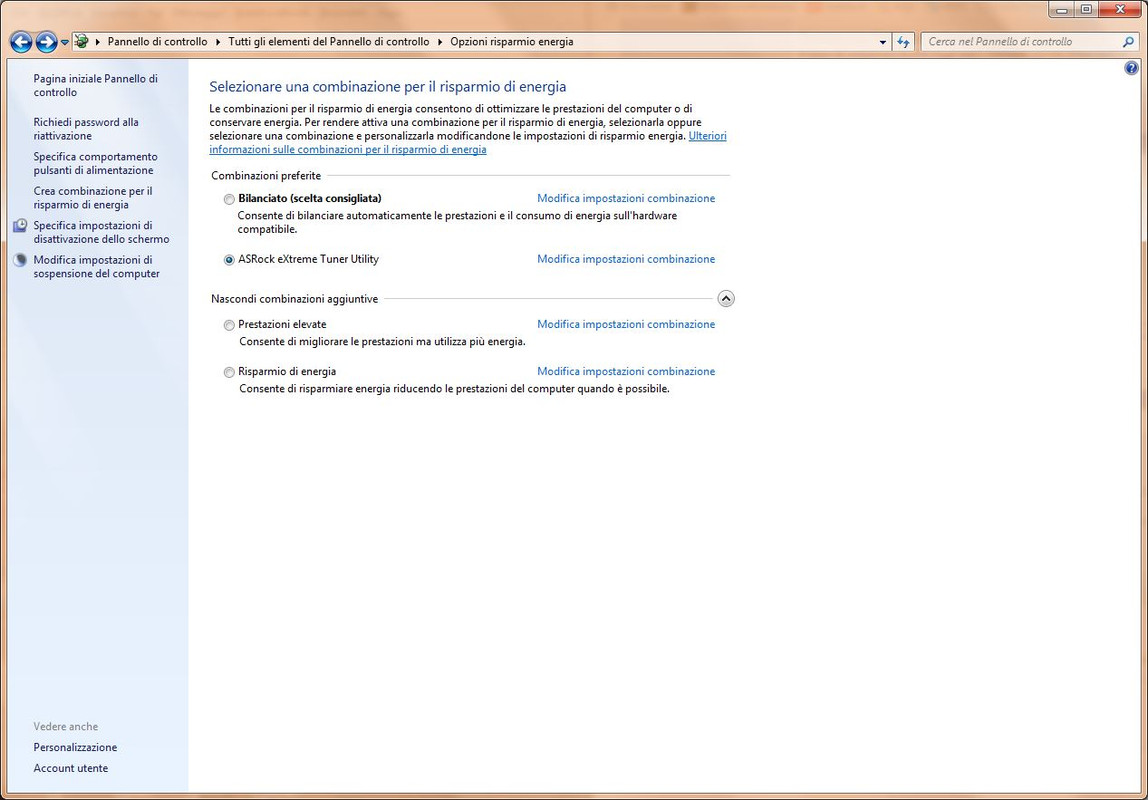
Task: Open Personalizzazione under Vedere anche
Action: tap(75, 747)
